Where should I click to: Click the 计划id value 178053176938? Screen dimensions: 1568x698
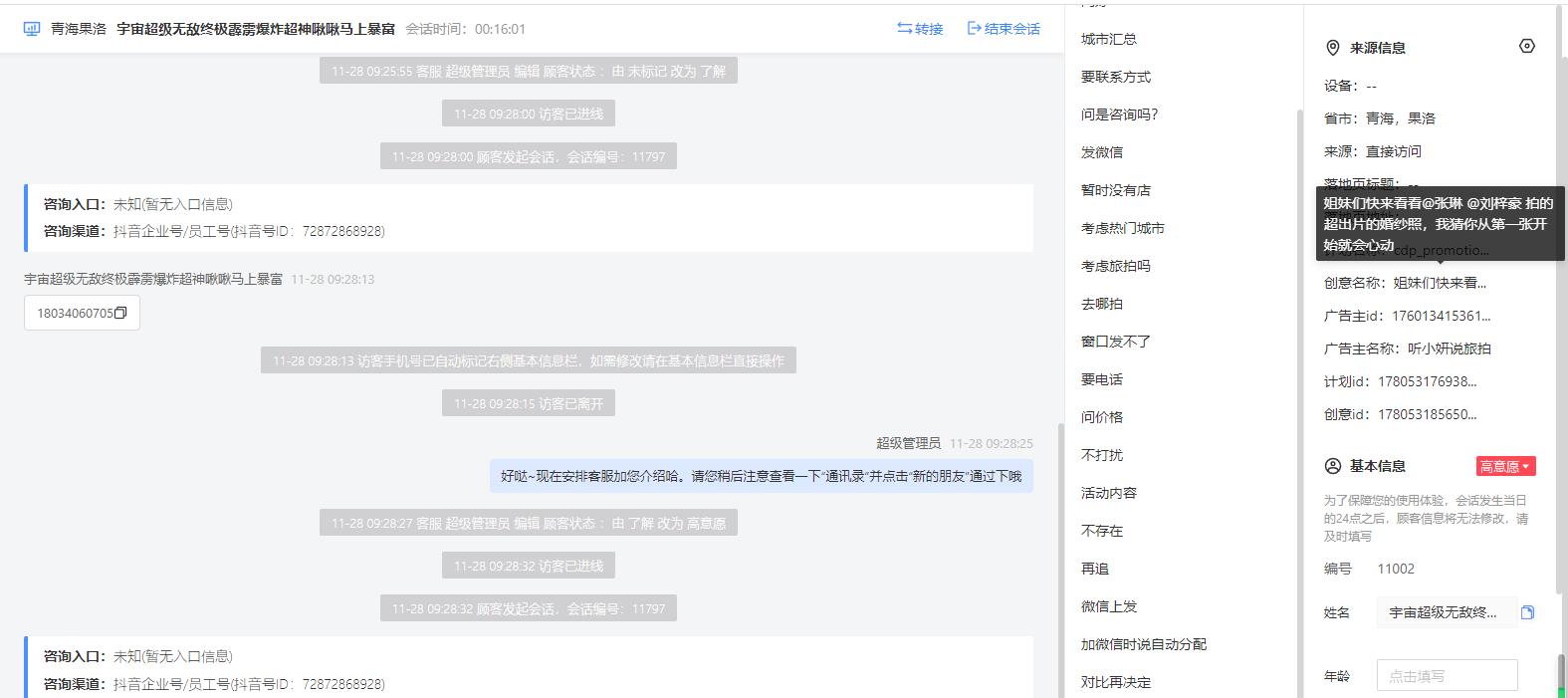click(1428, 381)
